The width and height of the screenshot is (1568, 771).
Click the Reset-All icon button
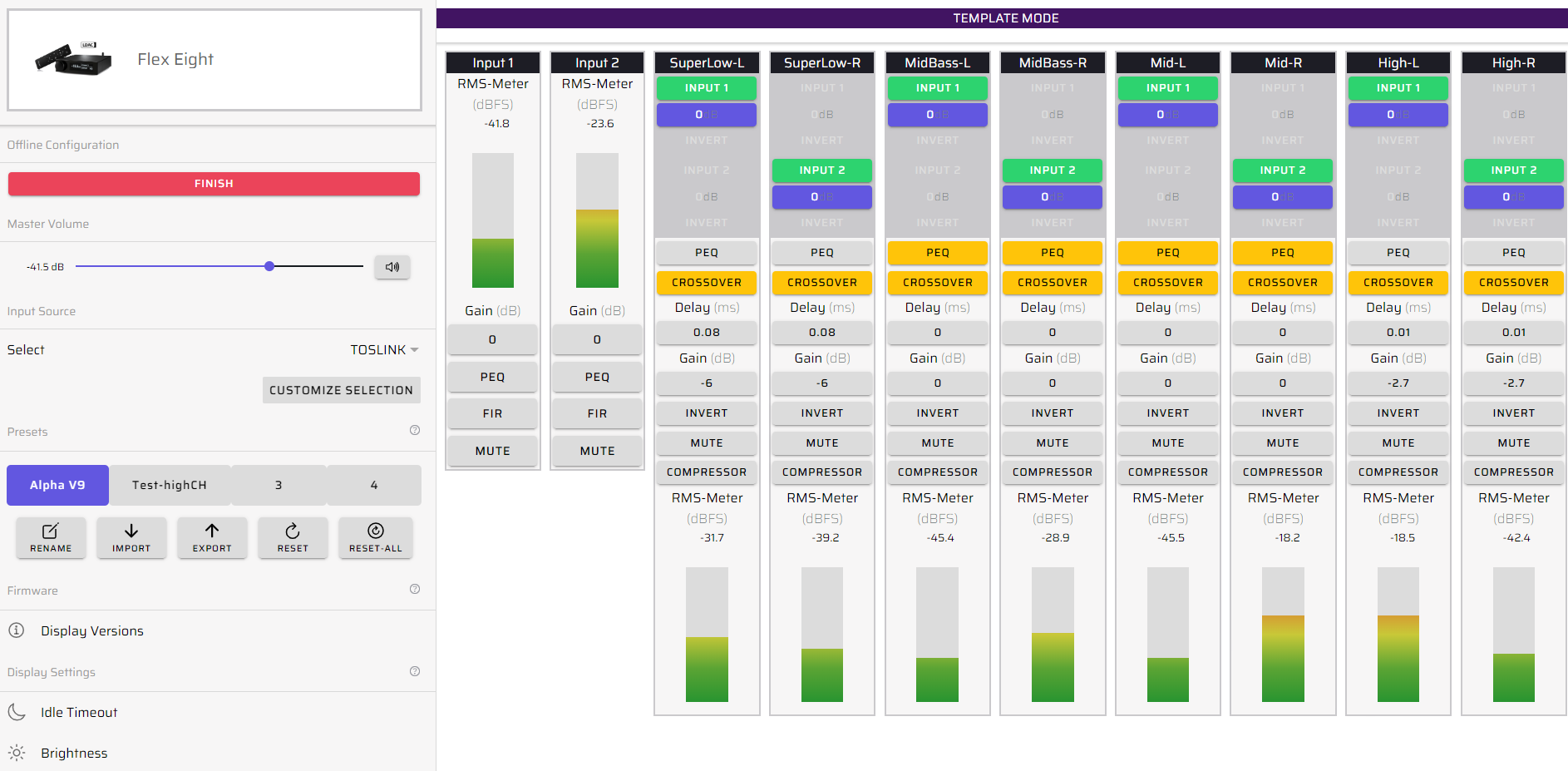tap(375, 531)
